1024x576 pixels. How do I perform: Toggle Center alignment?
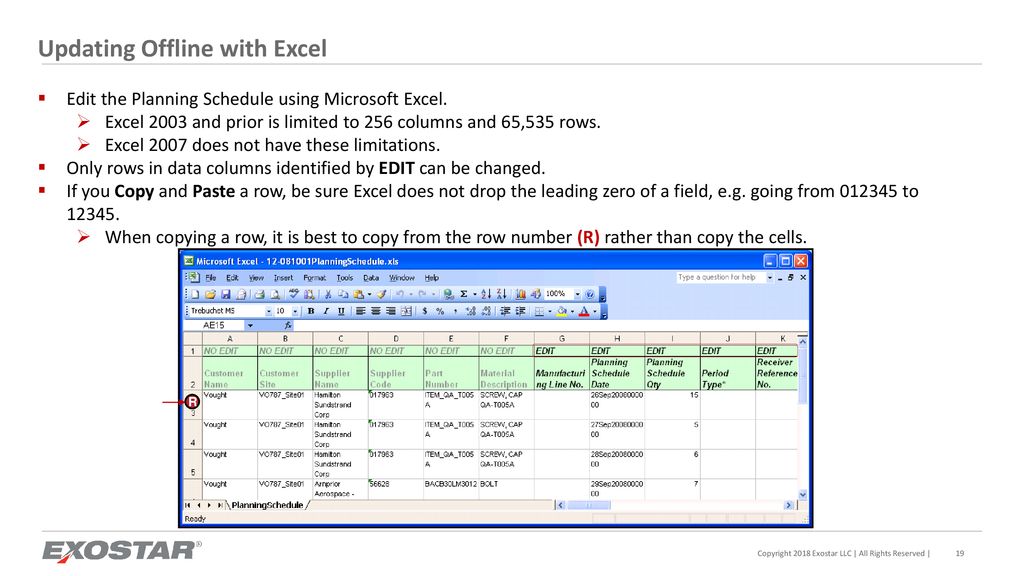376,311
